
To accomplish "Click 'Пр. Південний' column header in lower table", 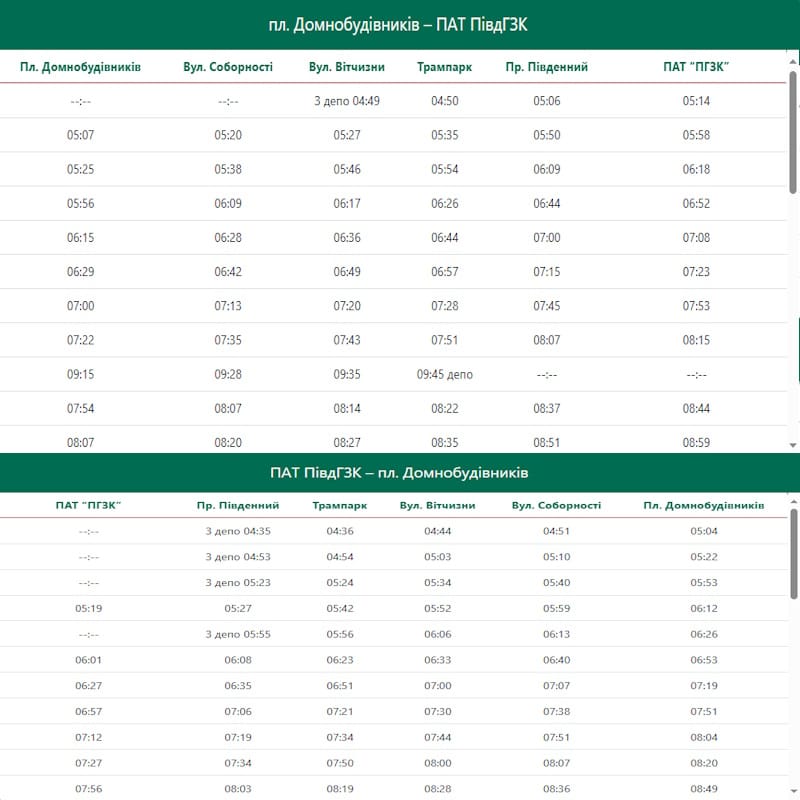I will [x=238, y=505].
